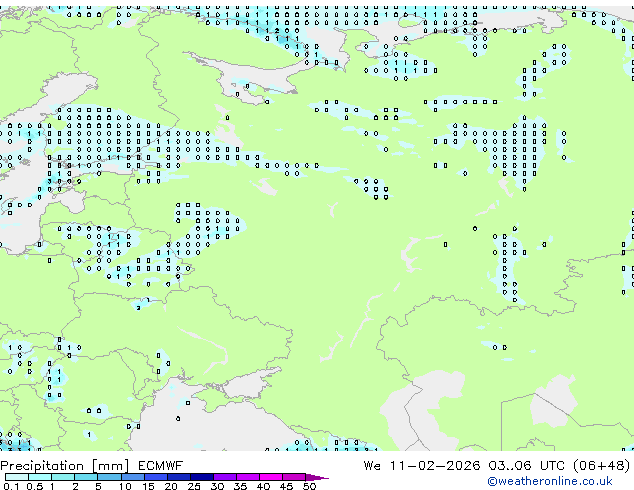Viewport: 634px width, 490px height.
Task: Click the 0.1–0.5 mm legend color segment
Action: [17, 477]
